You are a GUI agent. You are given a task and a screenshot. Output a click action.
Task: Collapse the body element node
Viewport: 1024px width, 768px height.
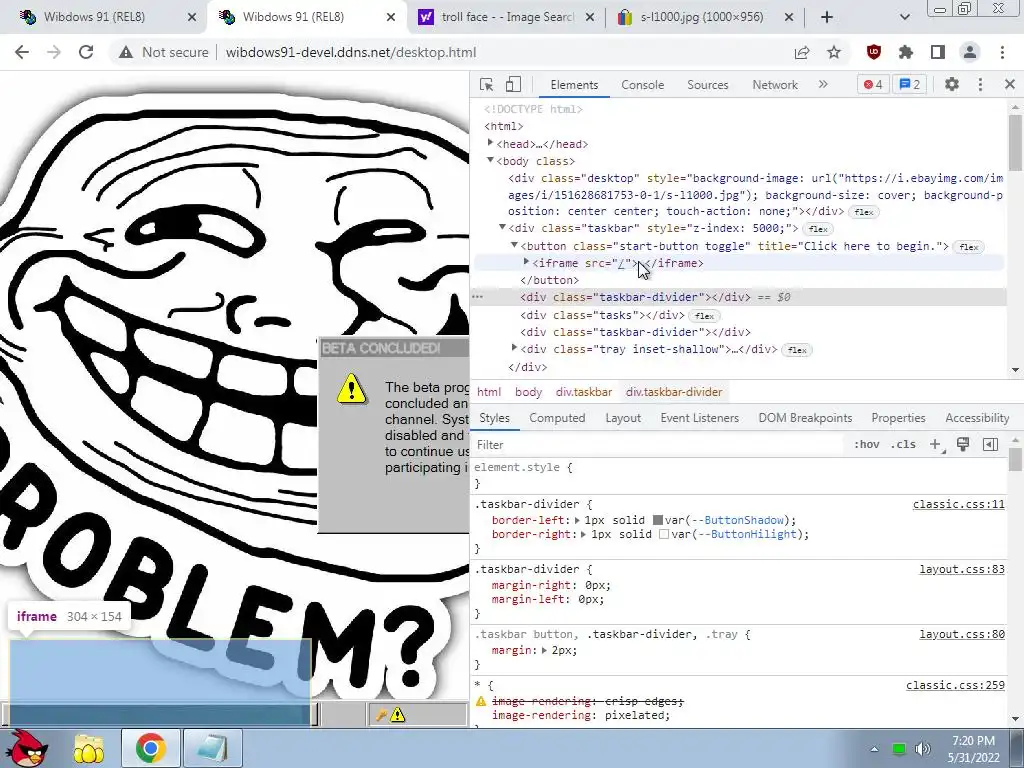(x=490, y=160)
